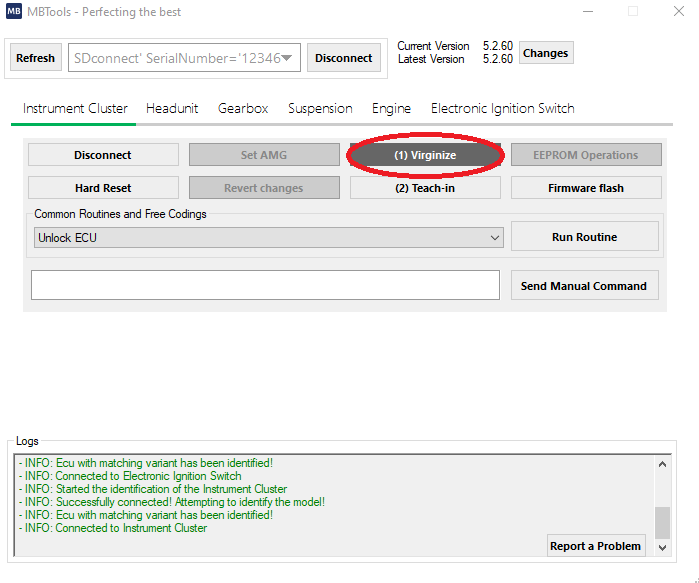Switch to the Gearbox tab
Screen dimensions: 699x583
[243, 108]
